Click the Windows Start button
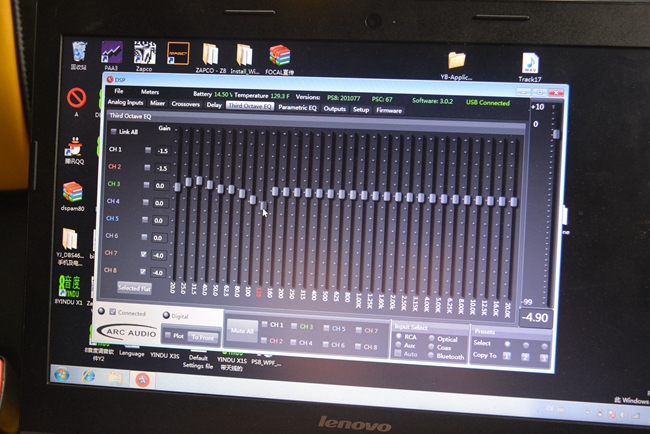The height and width of the screenshot is (434, 650). click(63, 375)
